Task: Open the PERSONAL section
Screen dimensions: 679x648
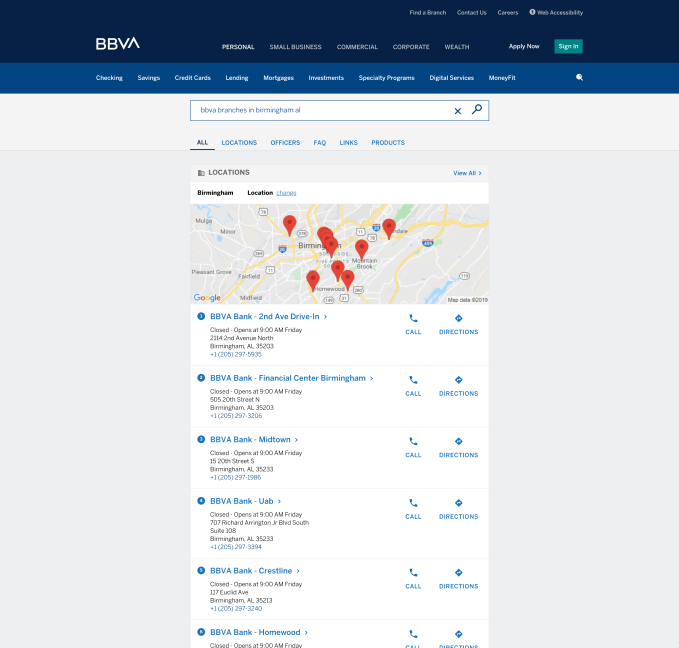Action: [238, 47]
